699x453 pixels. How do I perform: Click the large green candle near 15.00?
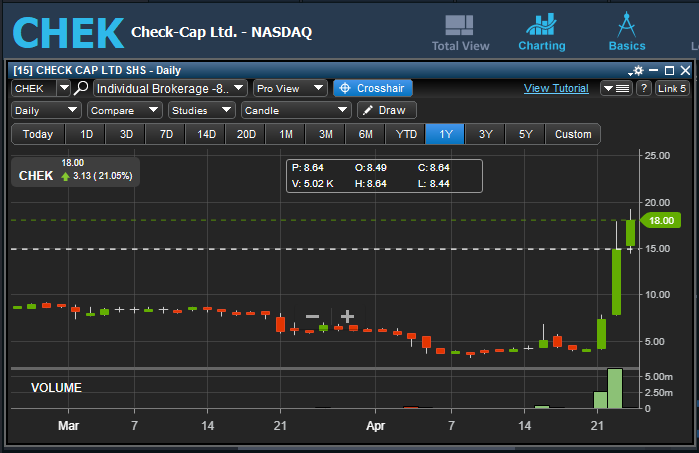pyautogui.click(x=616, y=282)
